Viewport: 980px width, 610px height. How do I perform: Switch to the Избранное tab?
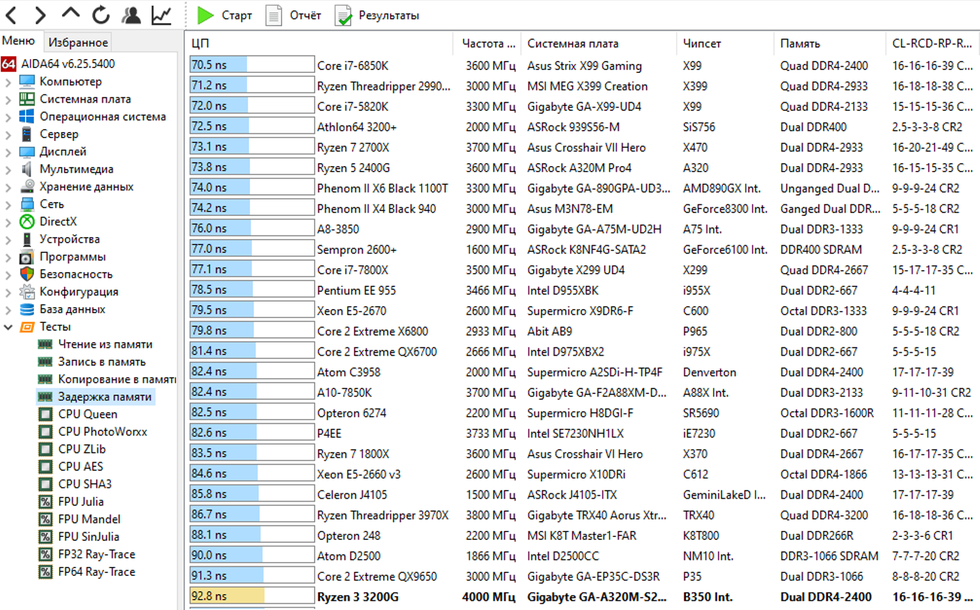78,42
